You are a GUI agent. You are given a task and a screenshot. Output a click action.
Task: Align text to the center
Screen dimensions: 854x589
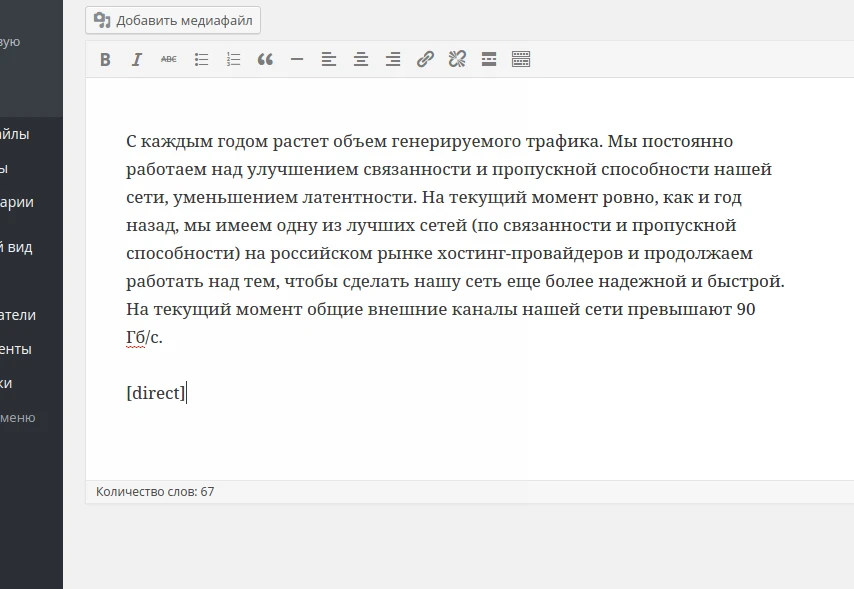click(361, 59)
